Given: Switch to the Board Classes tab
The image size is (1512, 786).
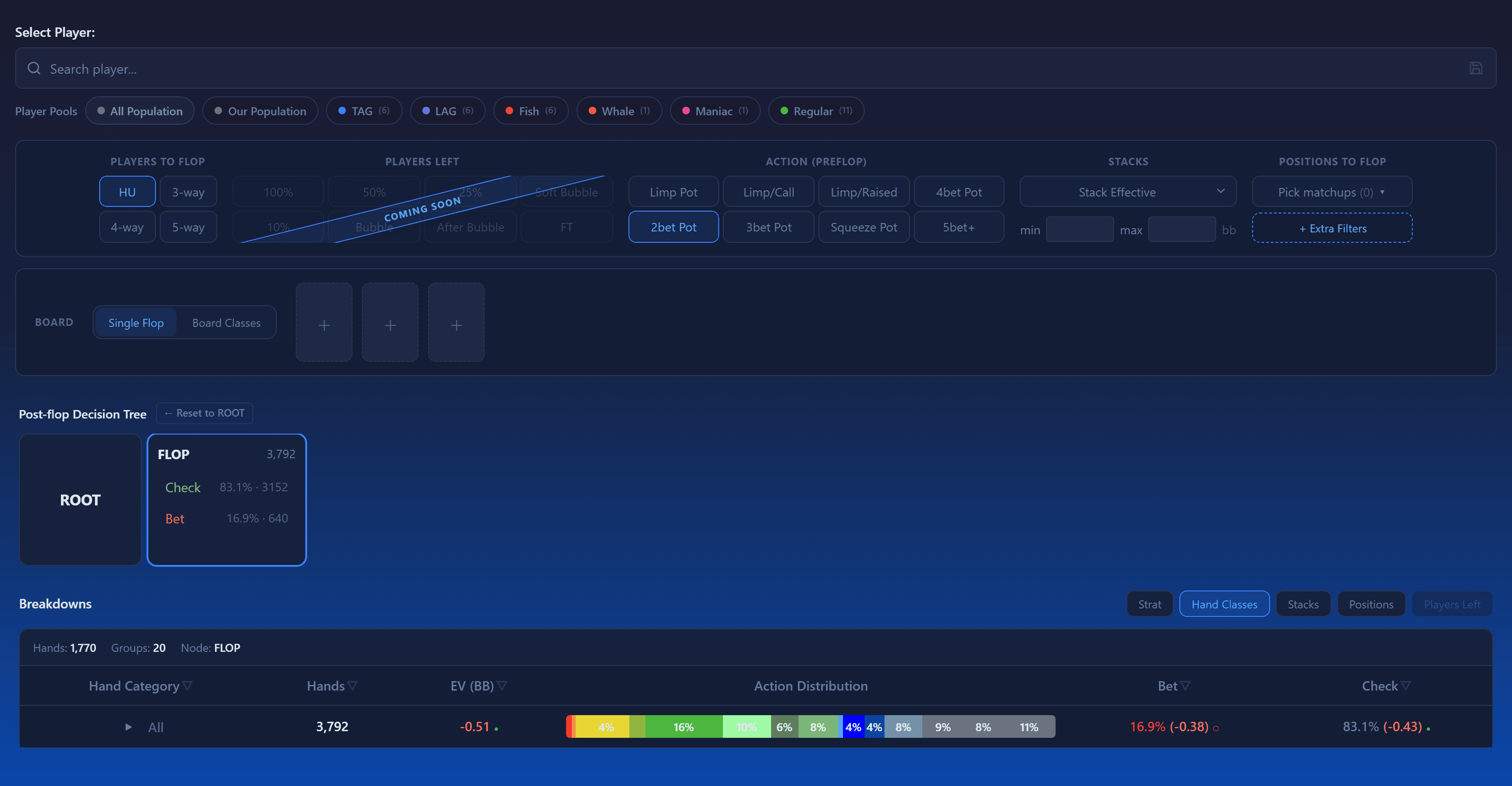Looking at the screenshot, I should 227,323.
